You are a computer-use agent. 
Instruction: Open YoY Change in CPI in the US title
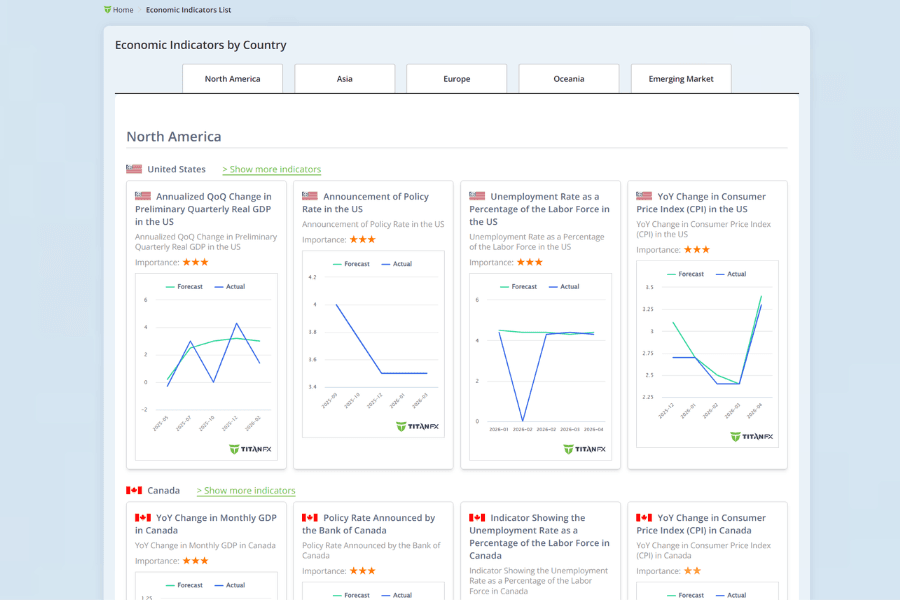click(701, 203)
